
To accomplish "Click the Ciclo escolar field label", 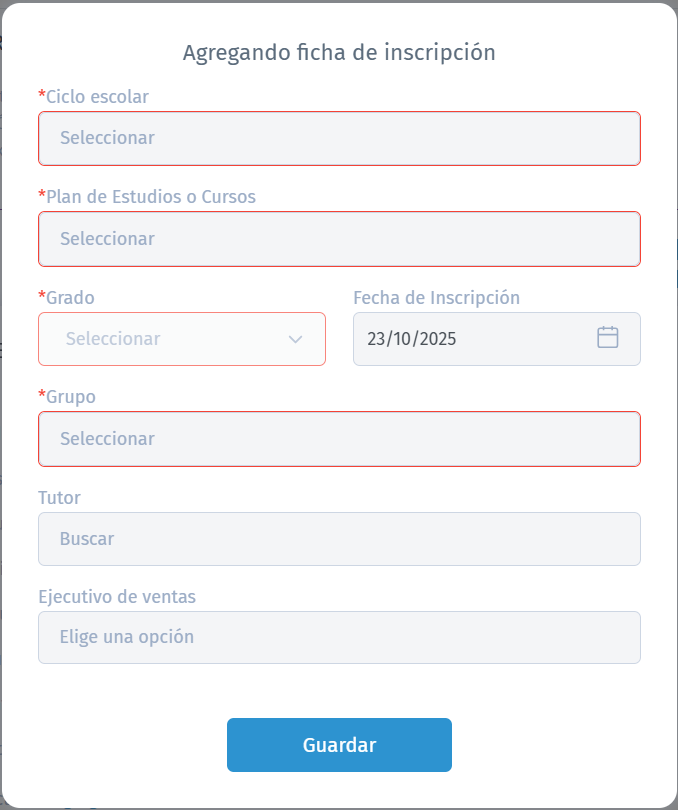I will [x=94, y=96].
